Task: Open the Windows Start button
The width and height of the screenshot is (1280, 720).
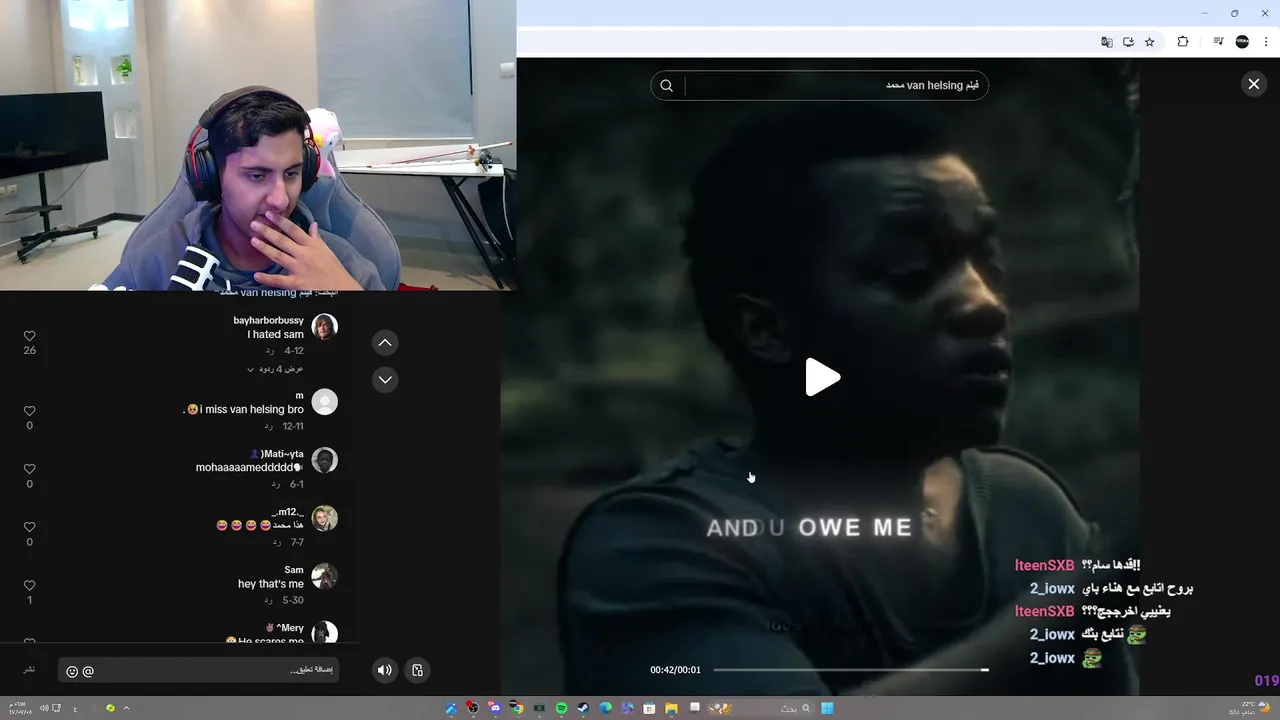Action: (x=827, y=708)
